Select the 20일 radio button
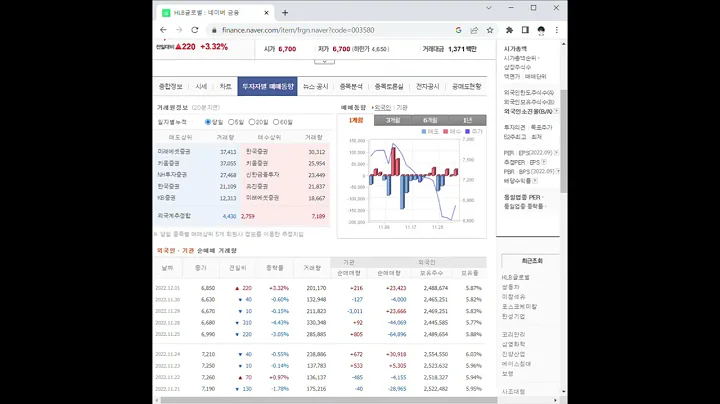 pyautogui.click(x=252, y=122)
